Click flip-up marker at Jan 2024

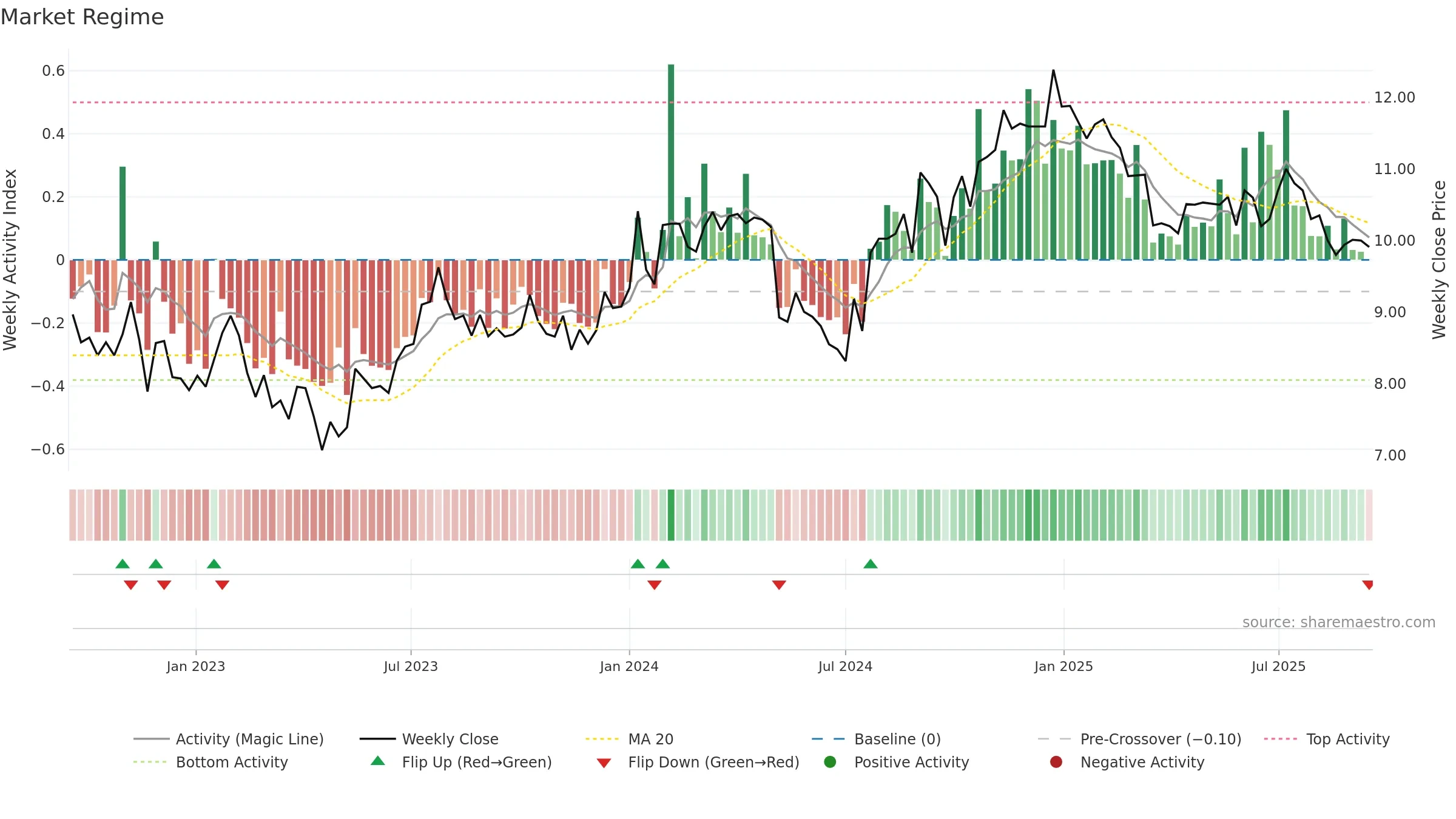(x=638, y=564)
